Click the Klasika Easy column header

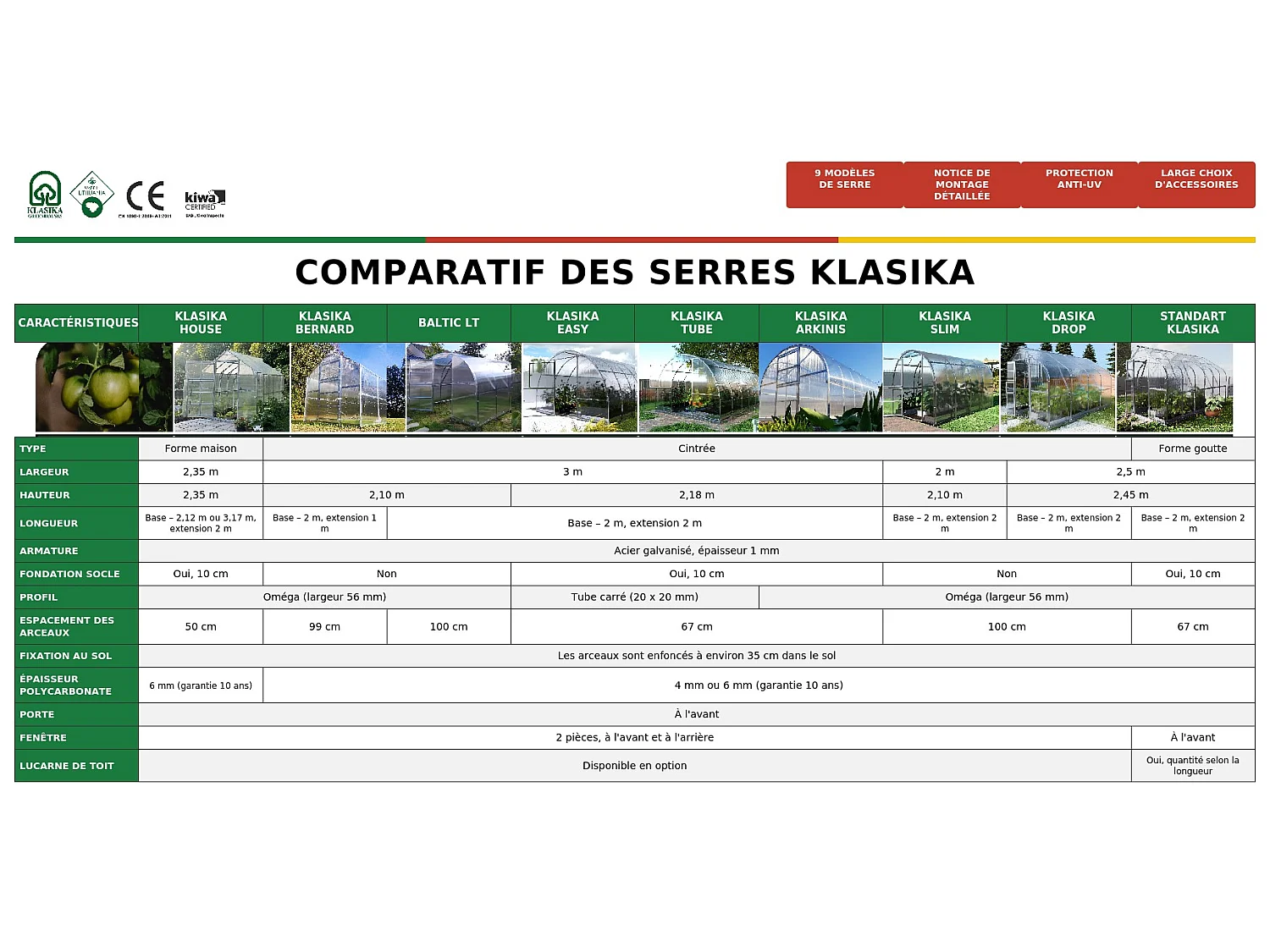click(x=573, y=322)
